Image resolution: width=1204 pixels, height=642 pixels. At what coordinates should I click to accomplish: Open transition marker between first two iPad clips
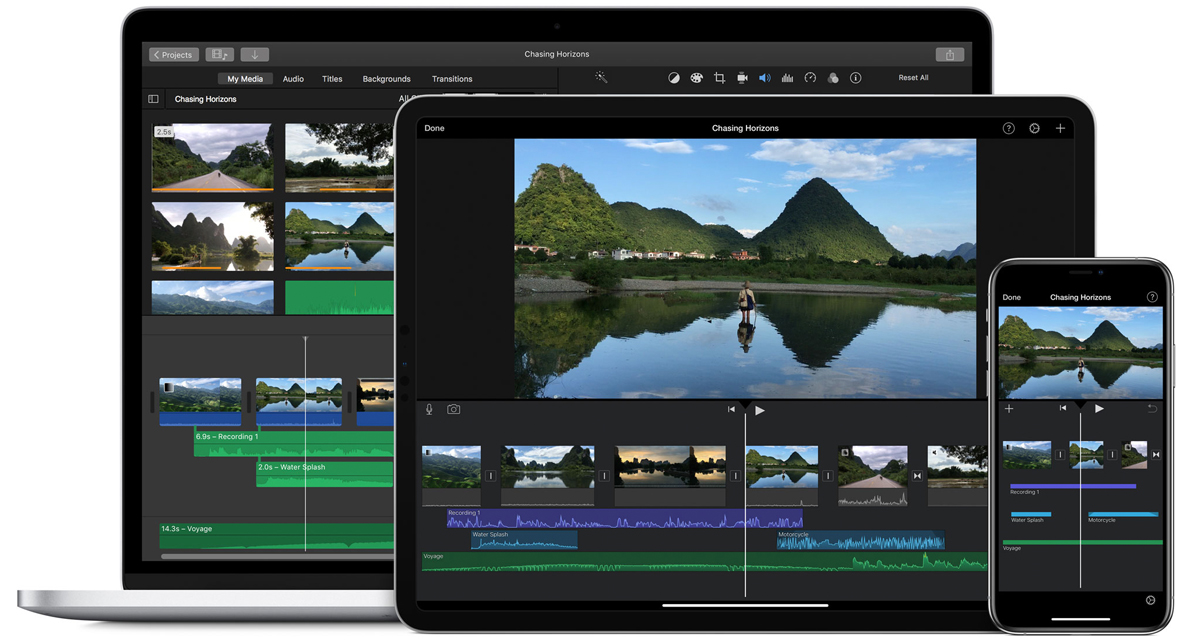pos(491,476)
